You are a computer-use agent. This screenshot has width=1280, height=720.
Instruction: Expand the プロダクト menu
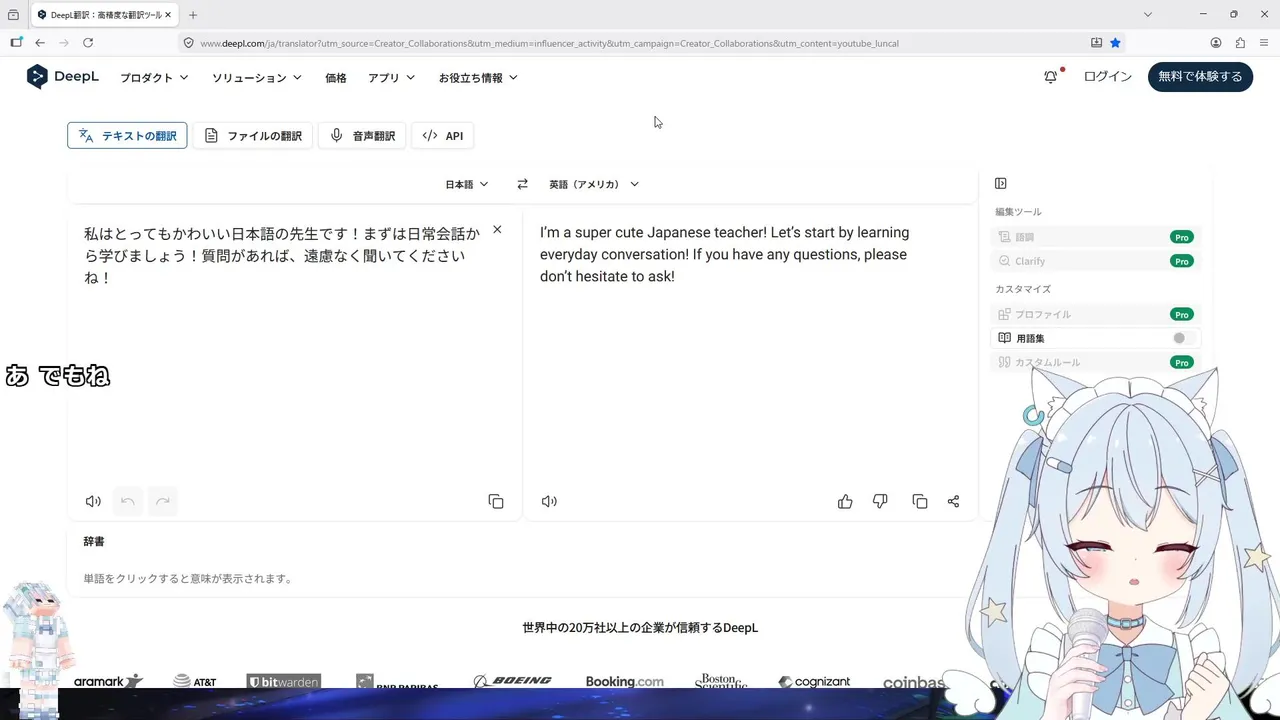coord(154,77)
